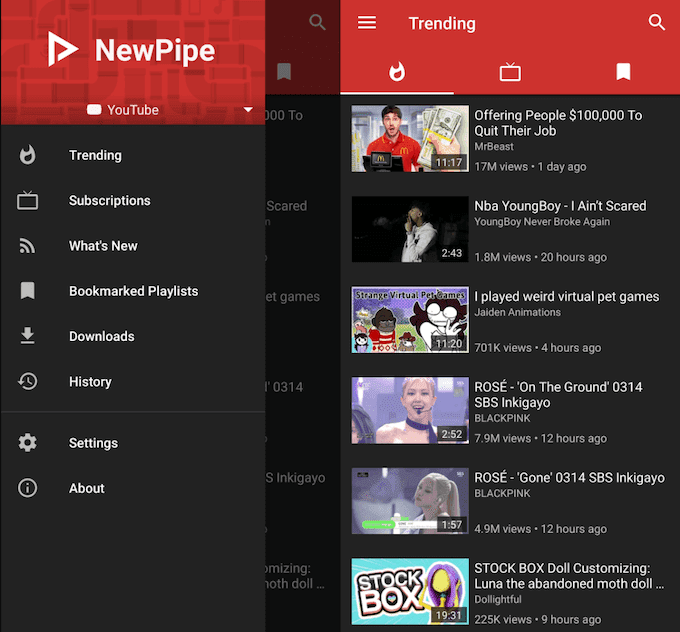This screenshot has width=680, height=632.
Task: Open the hamburger menu on the Trending screen
Action: [366, 23]
